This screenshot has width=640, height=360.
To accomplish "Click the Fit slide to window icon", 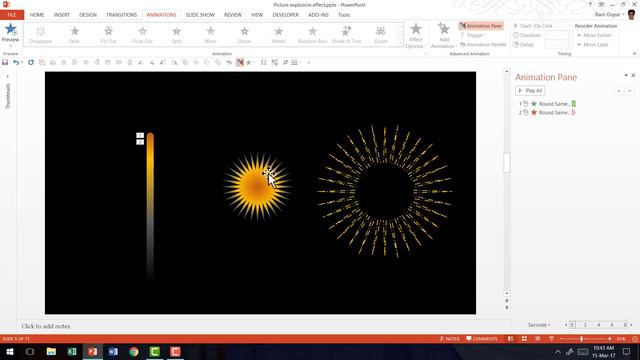I will click(x=635, y=339).
